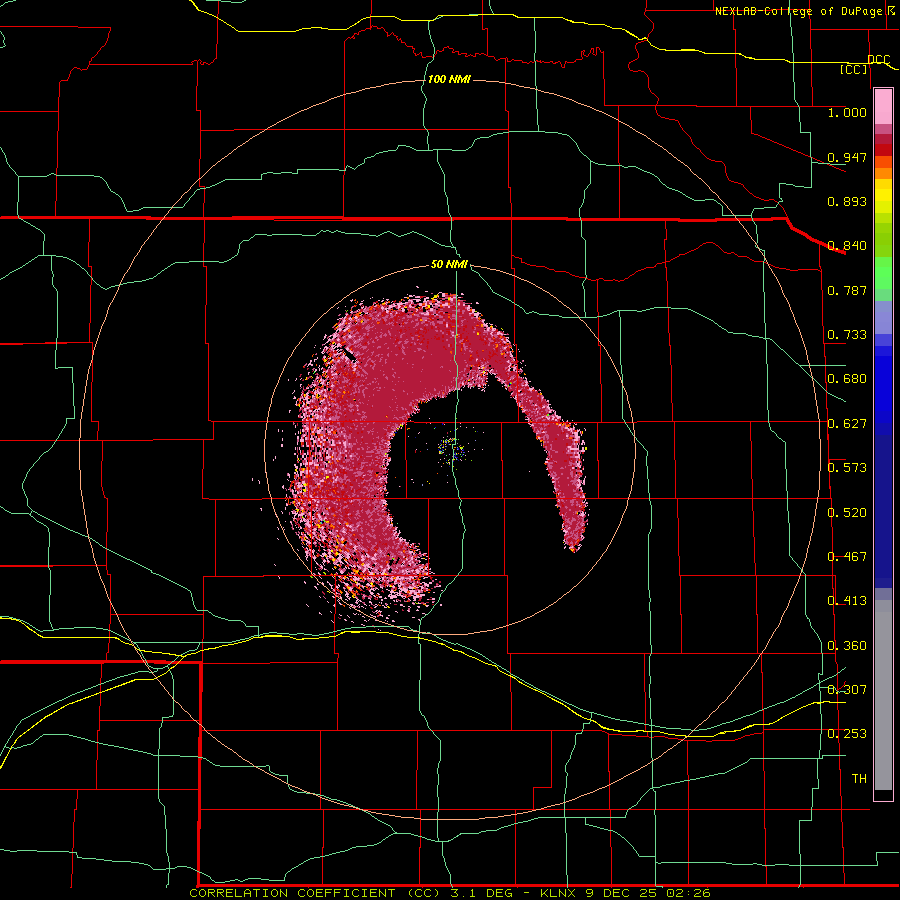Click the 0.520 color scale value
The width and height of the screenshot is (900, 900).
click(x=847, y=513)
